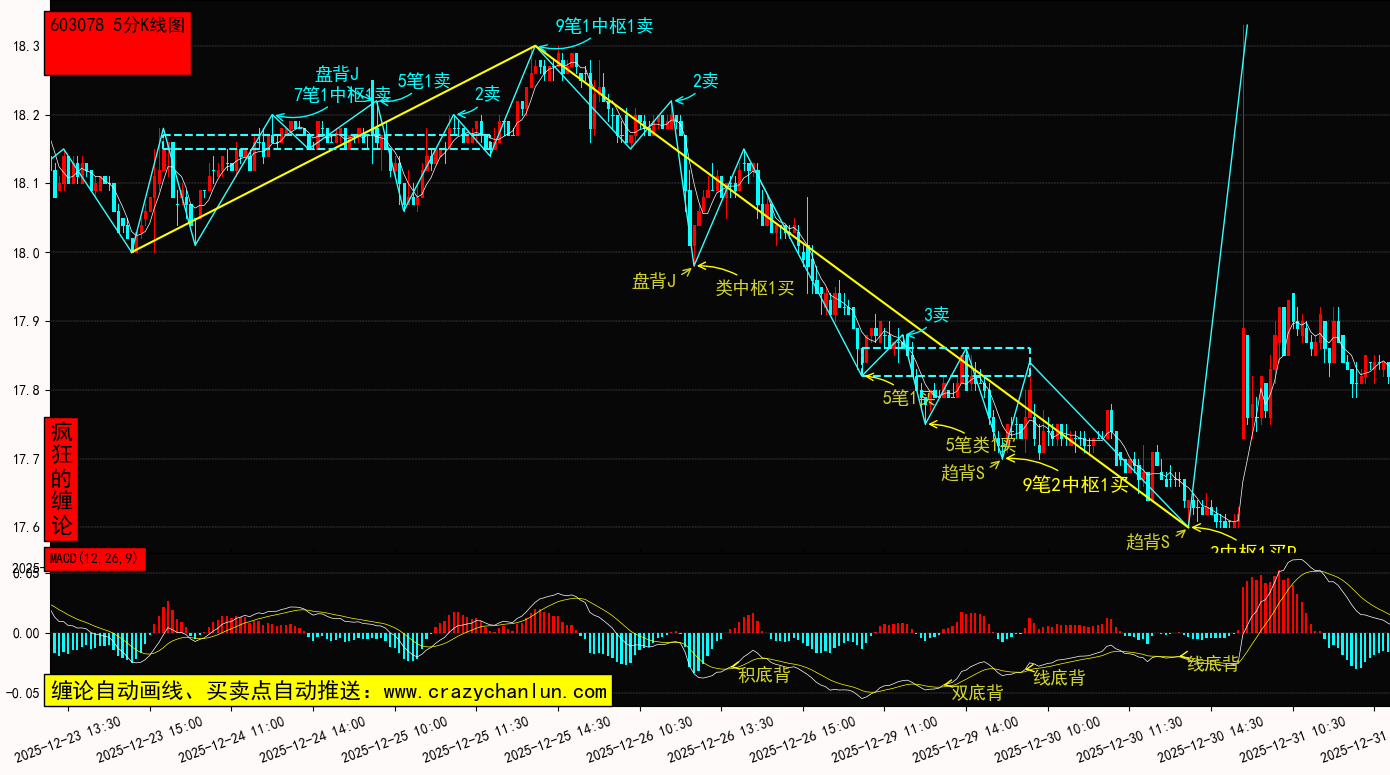Select the 类中枢1买 buy signal label
The image size is (1390, 775).
pyautogui.click(x=754, y=288)
